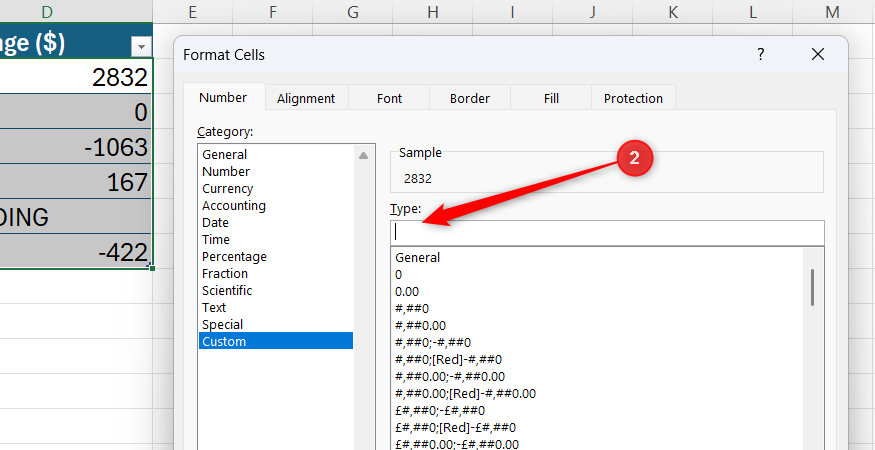Select General in Category list
Image resolution: width=875 pixels, height=450 pixels.
click(x=276, y=155)
